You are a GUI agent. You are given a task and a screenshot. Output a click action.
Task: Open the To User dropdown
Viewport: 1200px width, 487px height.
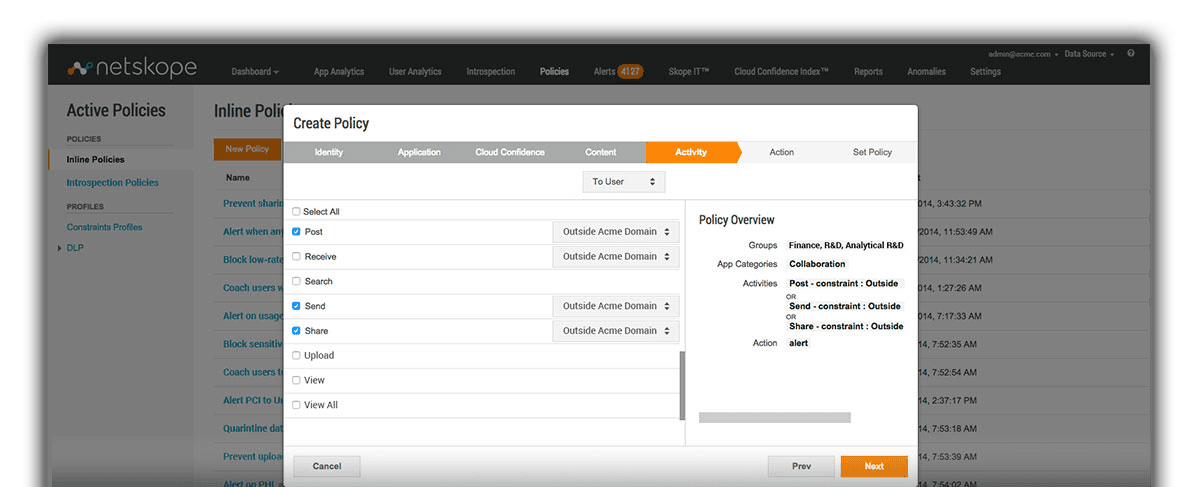tap(623, 182)
